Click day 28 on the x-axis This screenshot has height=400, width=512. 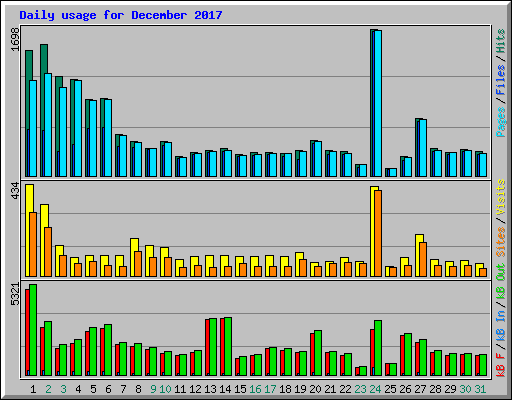tap(435, 389)
